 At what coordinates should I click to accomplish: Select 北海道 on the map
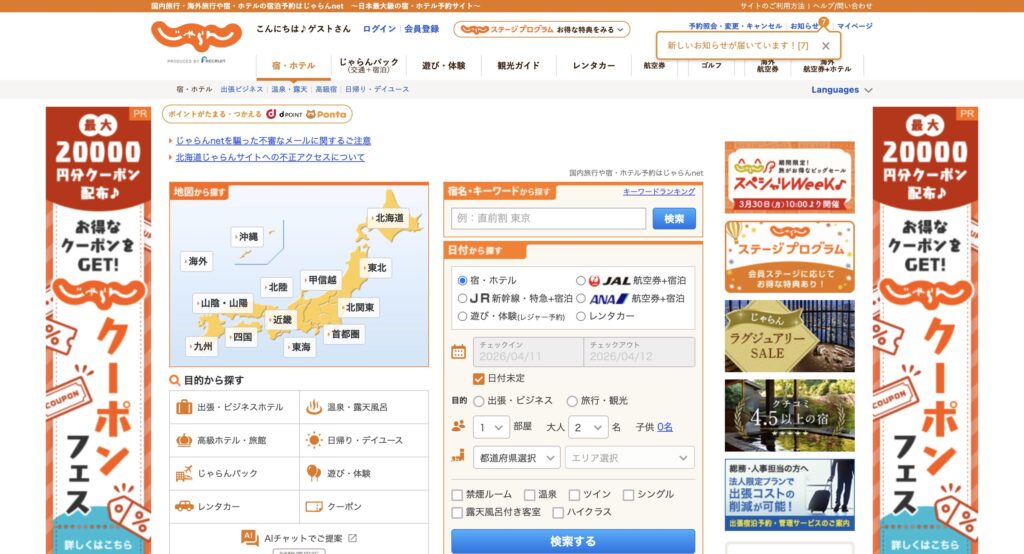389,218
